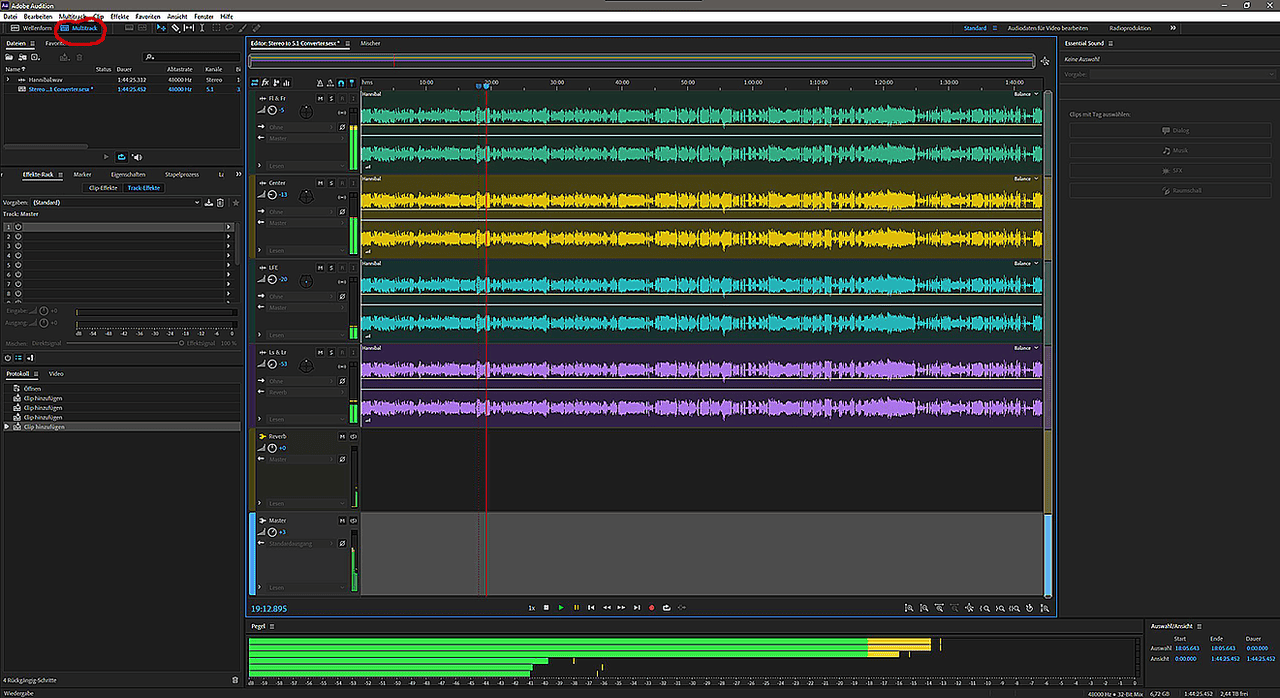Choose Audiodaten für Video bearbeiten workspace
1280x698 pixels.
(x=1048, y=28)
